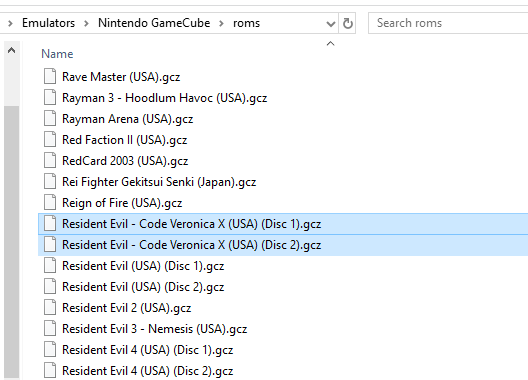
Task: Select Rei Fighter Gekitsui Senki (Japan).gcz
Action: point(159,182)
